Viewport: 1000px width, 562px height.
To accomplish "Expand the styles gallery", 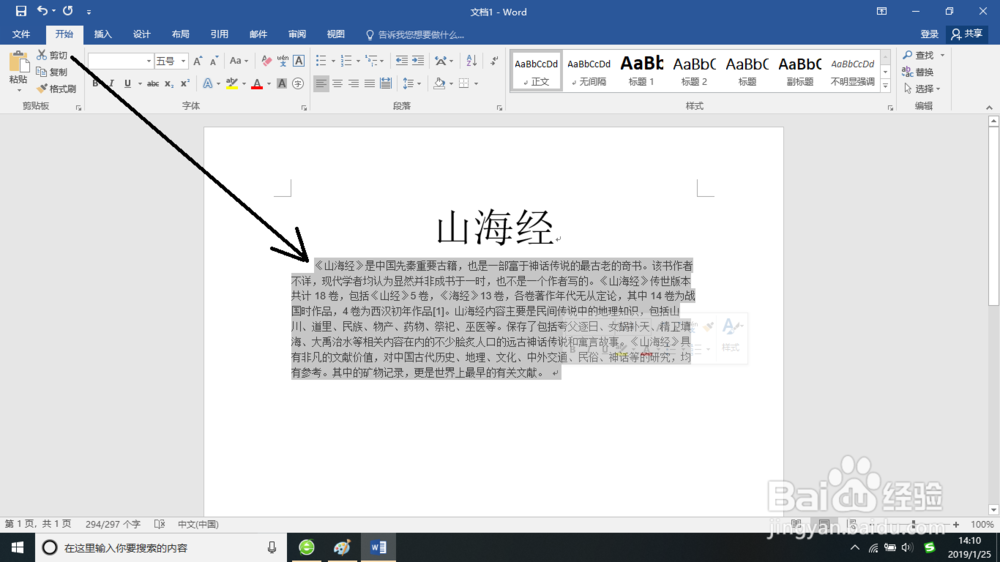I will (885, 86).
